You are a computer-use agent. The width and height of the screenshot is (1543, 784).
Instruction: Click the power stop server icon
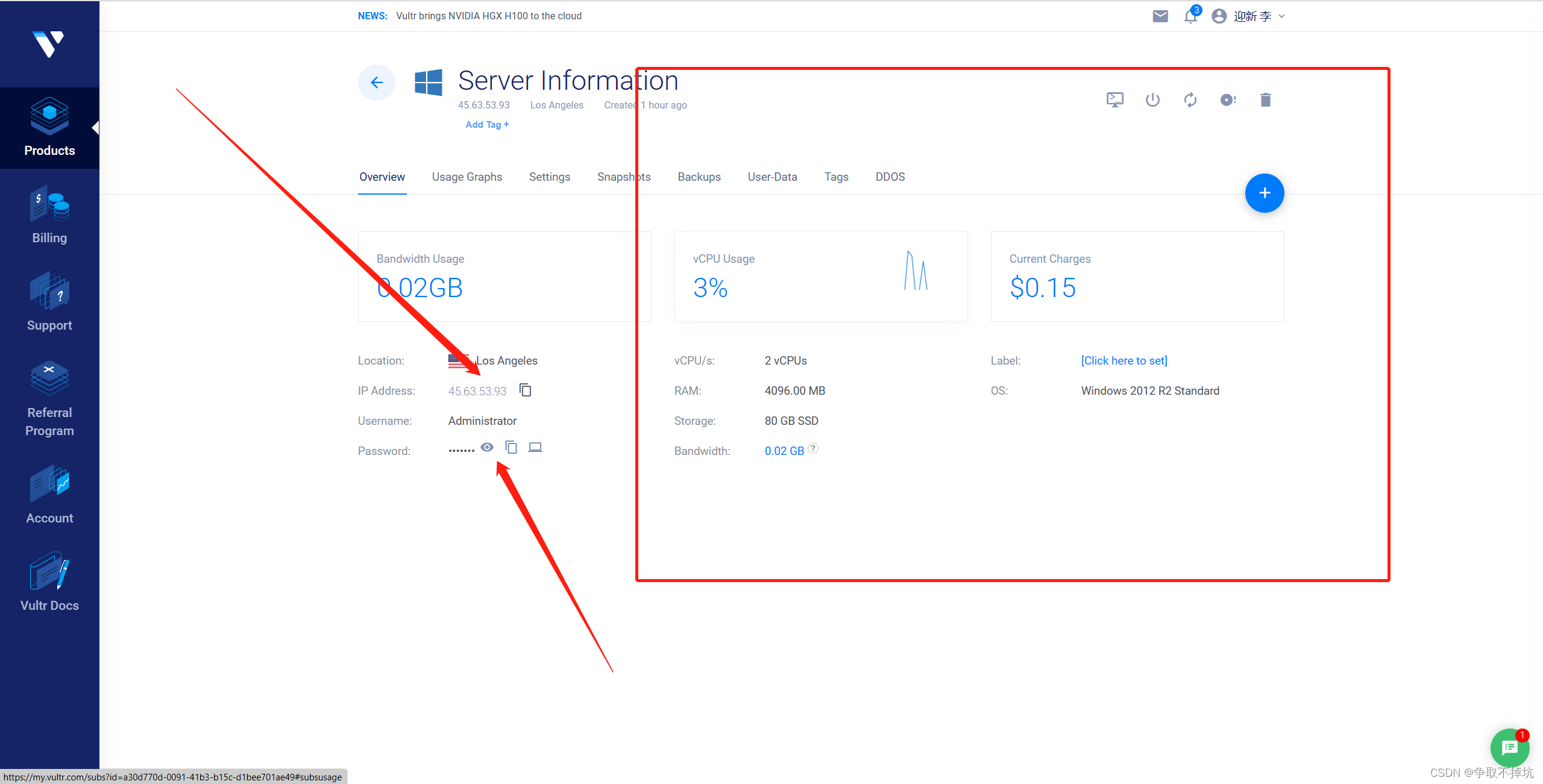pyautogui.click(x=1152, y=99)
